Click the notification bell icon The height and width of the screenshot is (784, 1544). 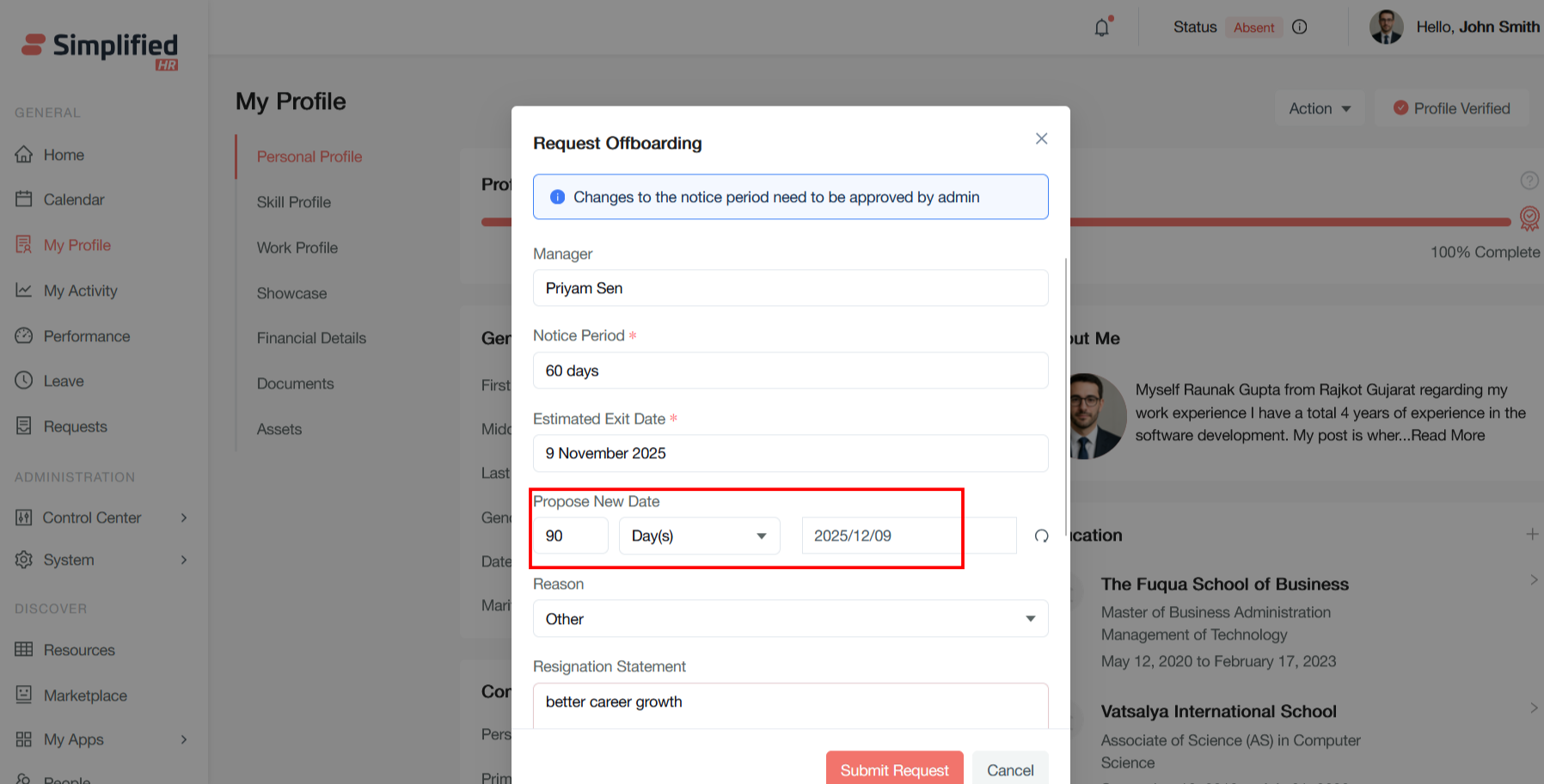click(x=1101, y=28)
